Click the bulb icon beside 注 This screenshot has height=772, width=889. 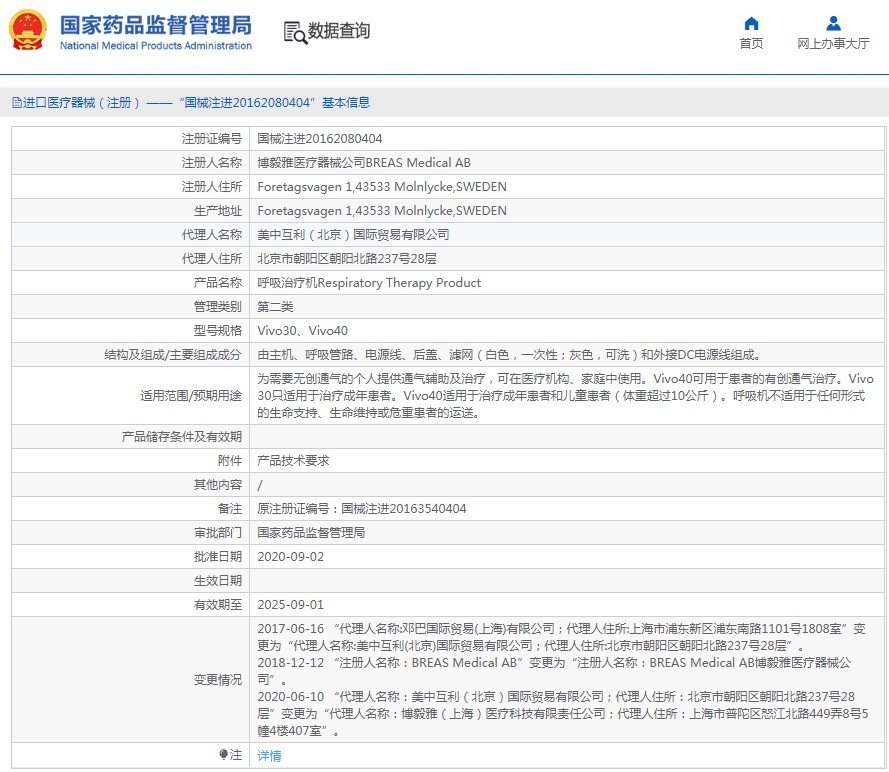[223, 754]
